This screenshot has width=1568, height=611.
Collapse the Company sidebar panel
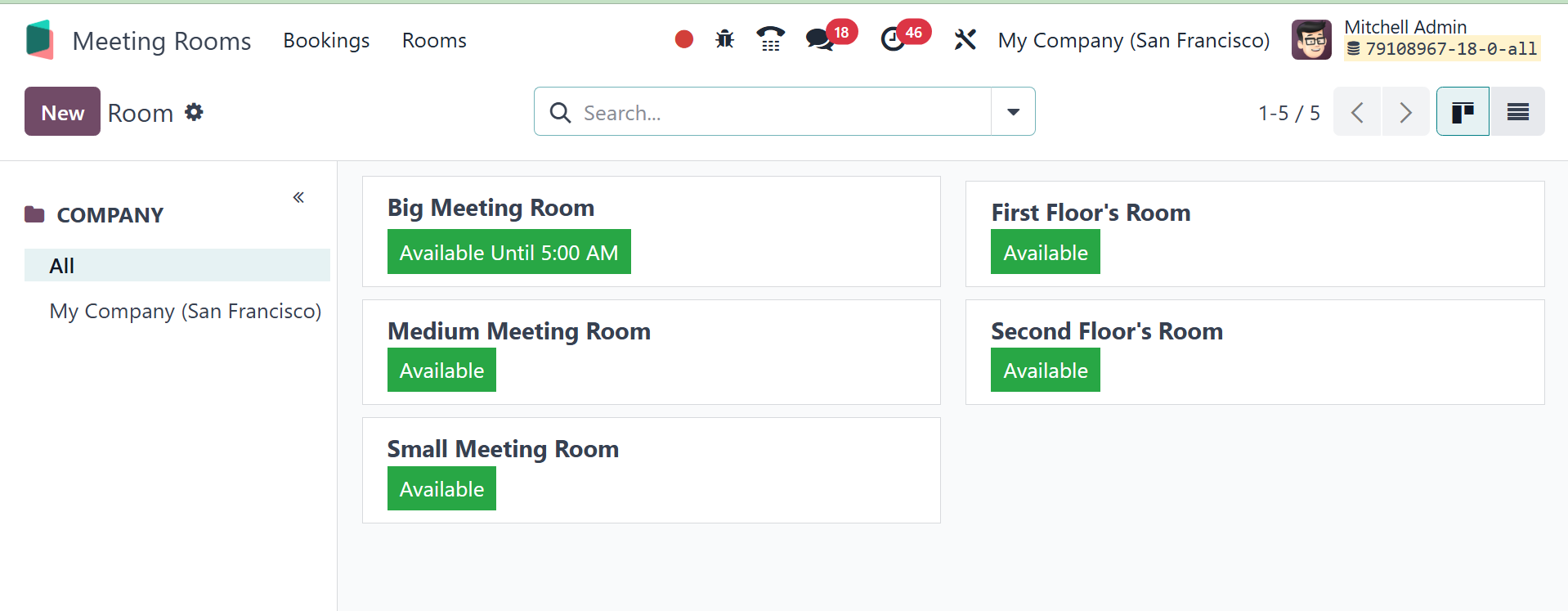[298, 197]
